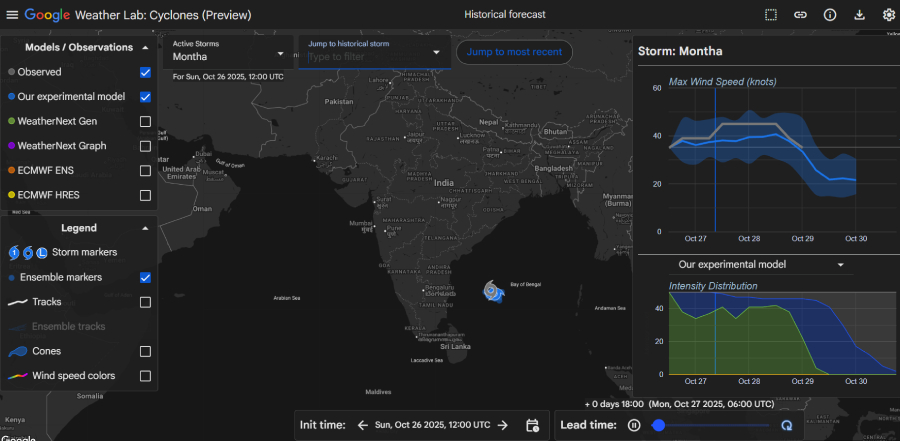Viewport: 900px width, 441px height.
Task: Open the info icon
Action: tap(830, 15)
